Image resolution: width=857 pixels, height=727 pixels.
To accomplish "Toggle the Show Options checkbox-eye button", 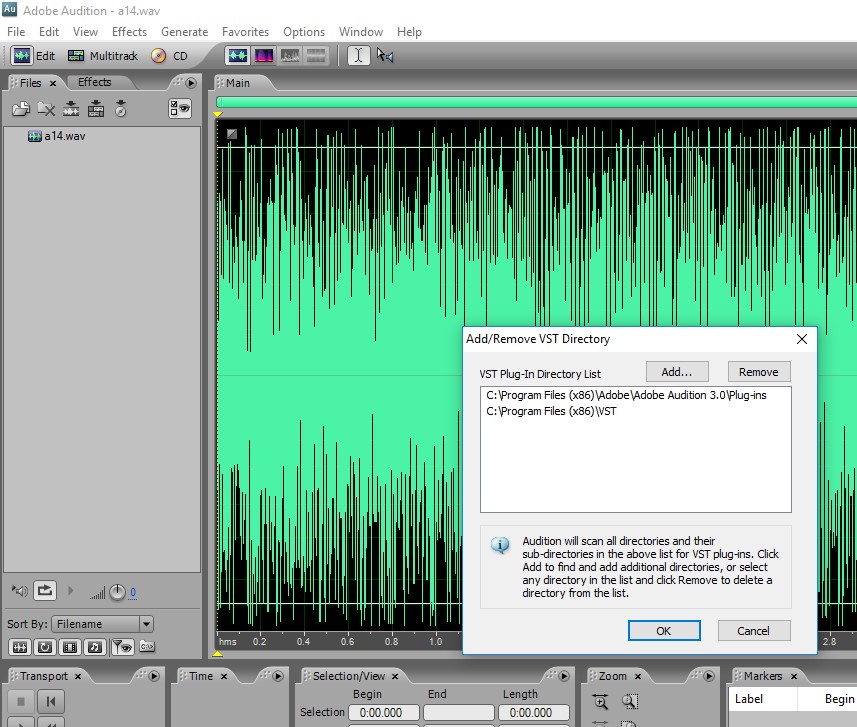I will [180, 109].
